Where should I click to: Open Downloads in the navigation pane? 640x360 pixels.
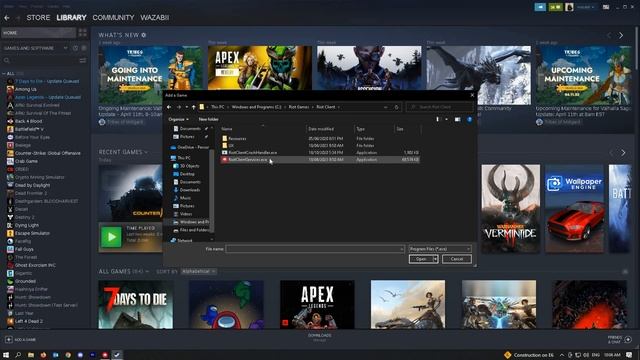click(189, 190)
